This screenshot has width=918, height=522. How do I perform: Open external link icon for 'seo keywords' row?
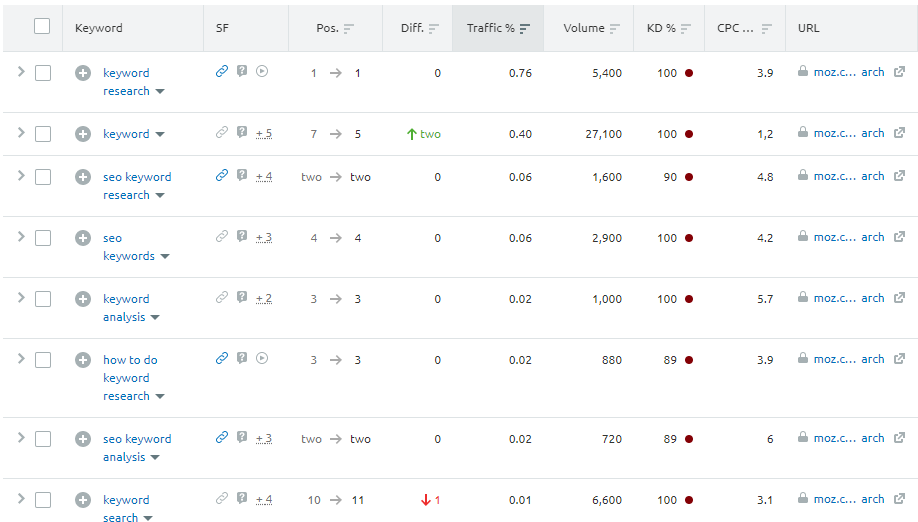tap(899, 237)
